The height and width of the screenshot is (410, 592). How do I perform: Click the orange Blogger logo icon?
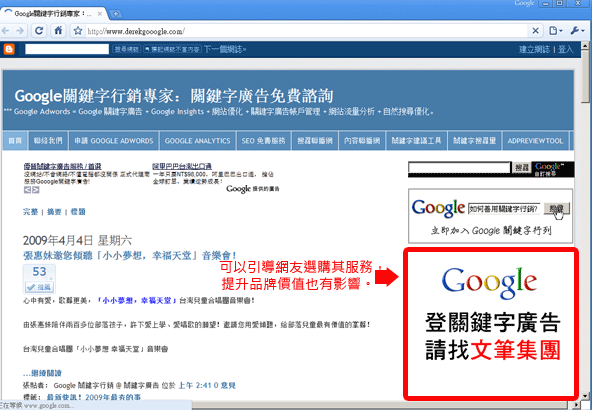(9, 49)
